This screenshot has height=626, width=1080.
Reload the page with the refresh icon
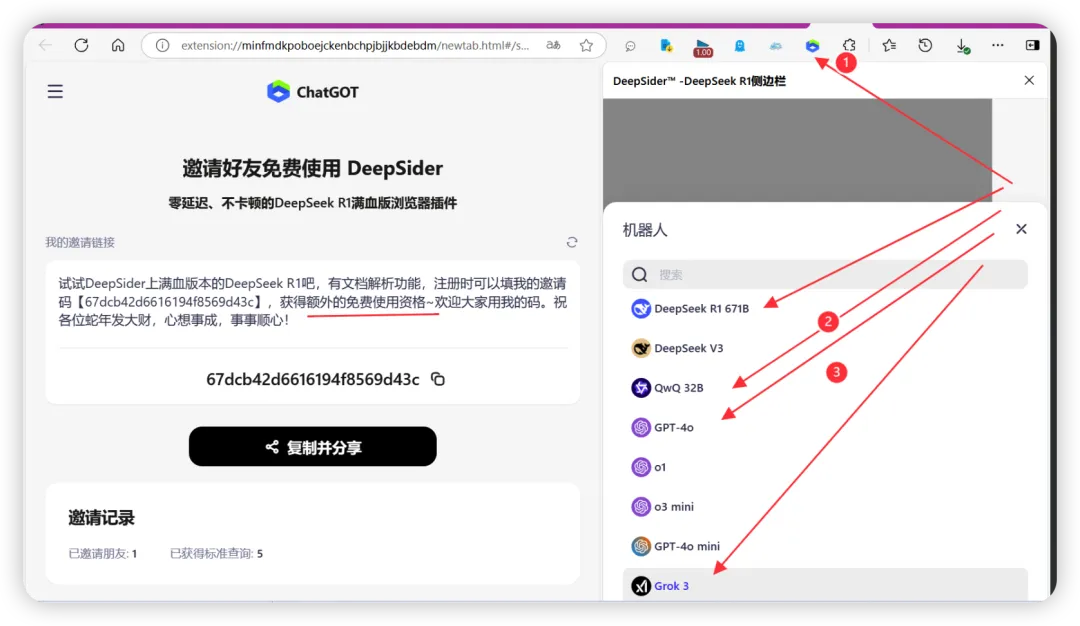(x=81, y=45)
